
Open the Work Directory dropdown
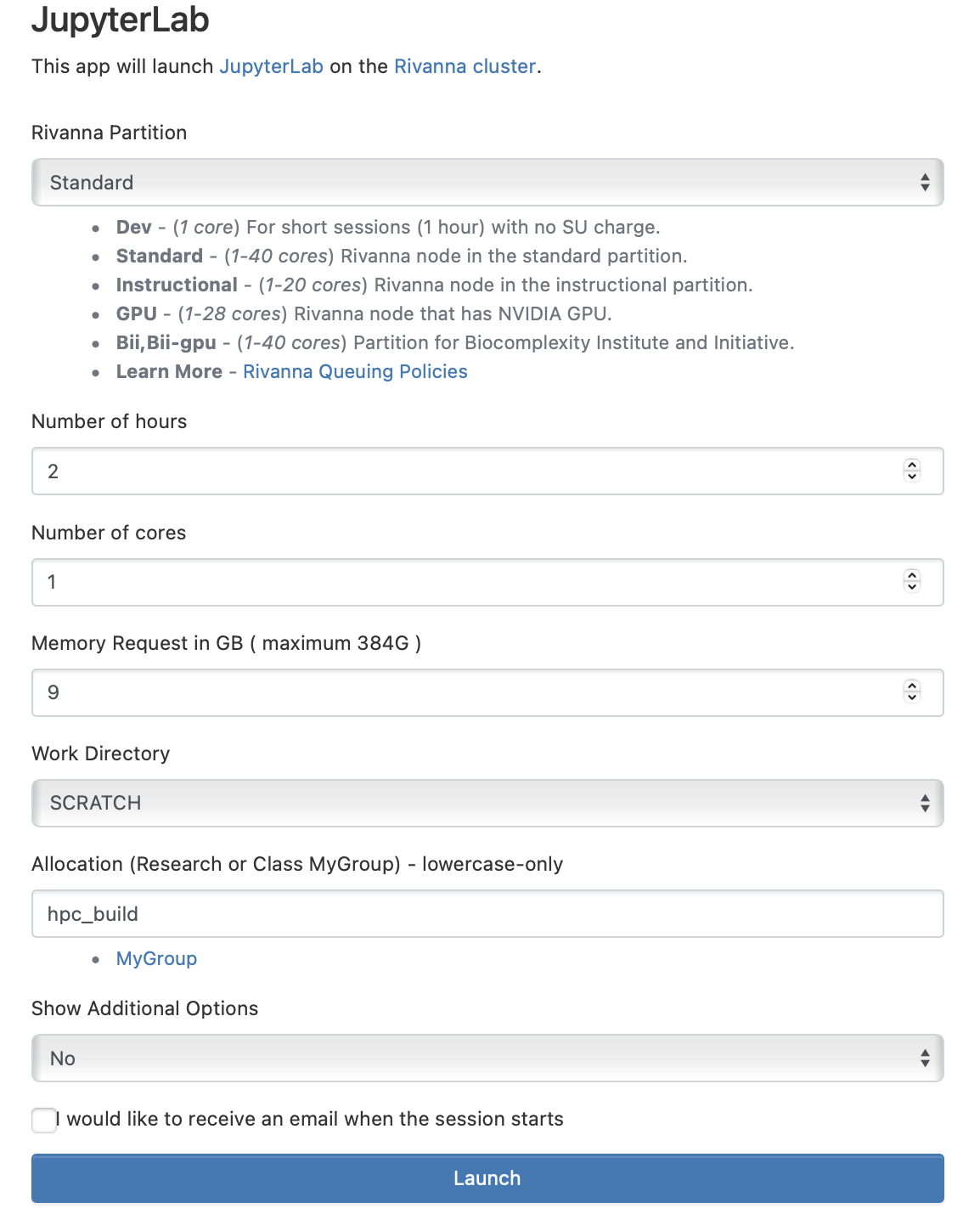(x=487, y=803)
